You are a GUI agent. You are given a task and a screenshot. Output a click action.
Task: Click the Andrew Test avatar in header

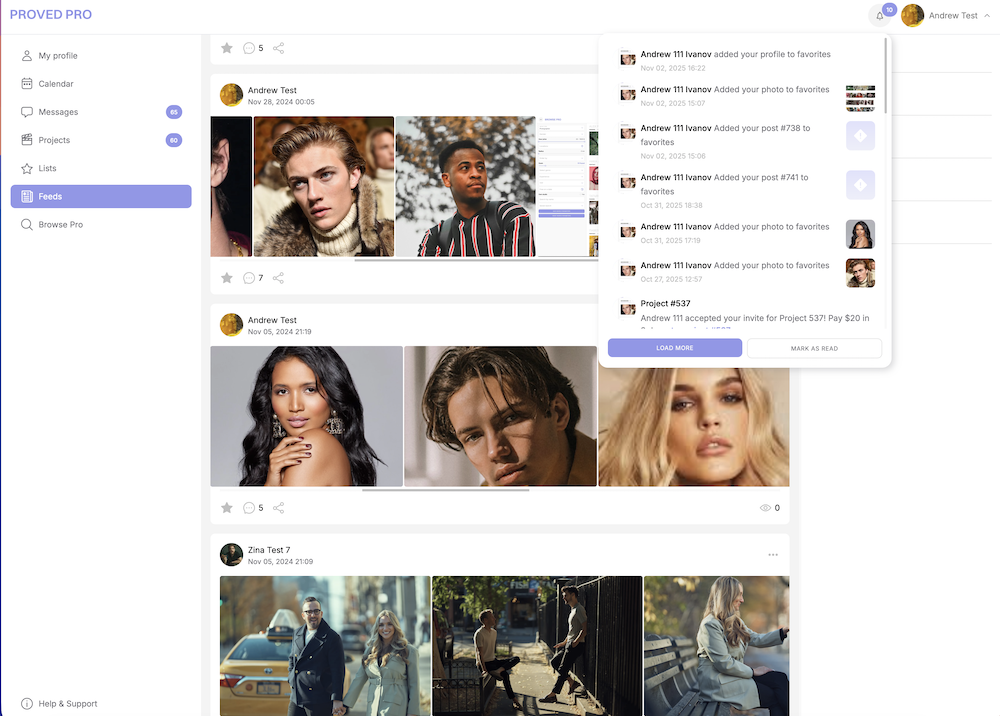[x=913, y=15]
